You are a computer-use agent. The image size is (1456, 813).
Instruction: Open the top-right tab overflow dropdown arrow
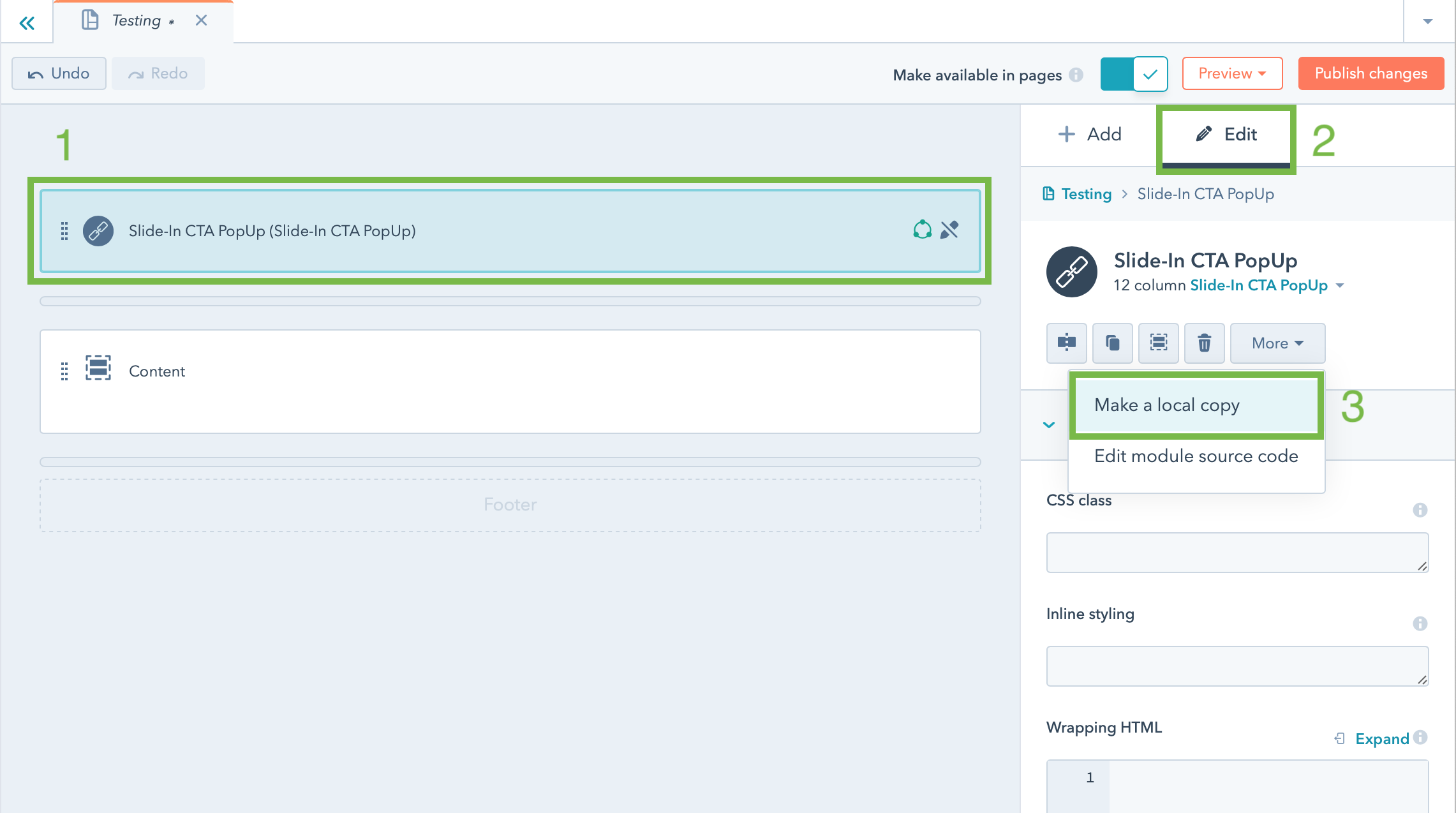pos(1428,22)
